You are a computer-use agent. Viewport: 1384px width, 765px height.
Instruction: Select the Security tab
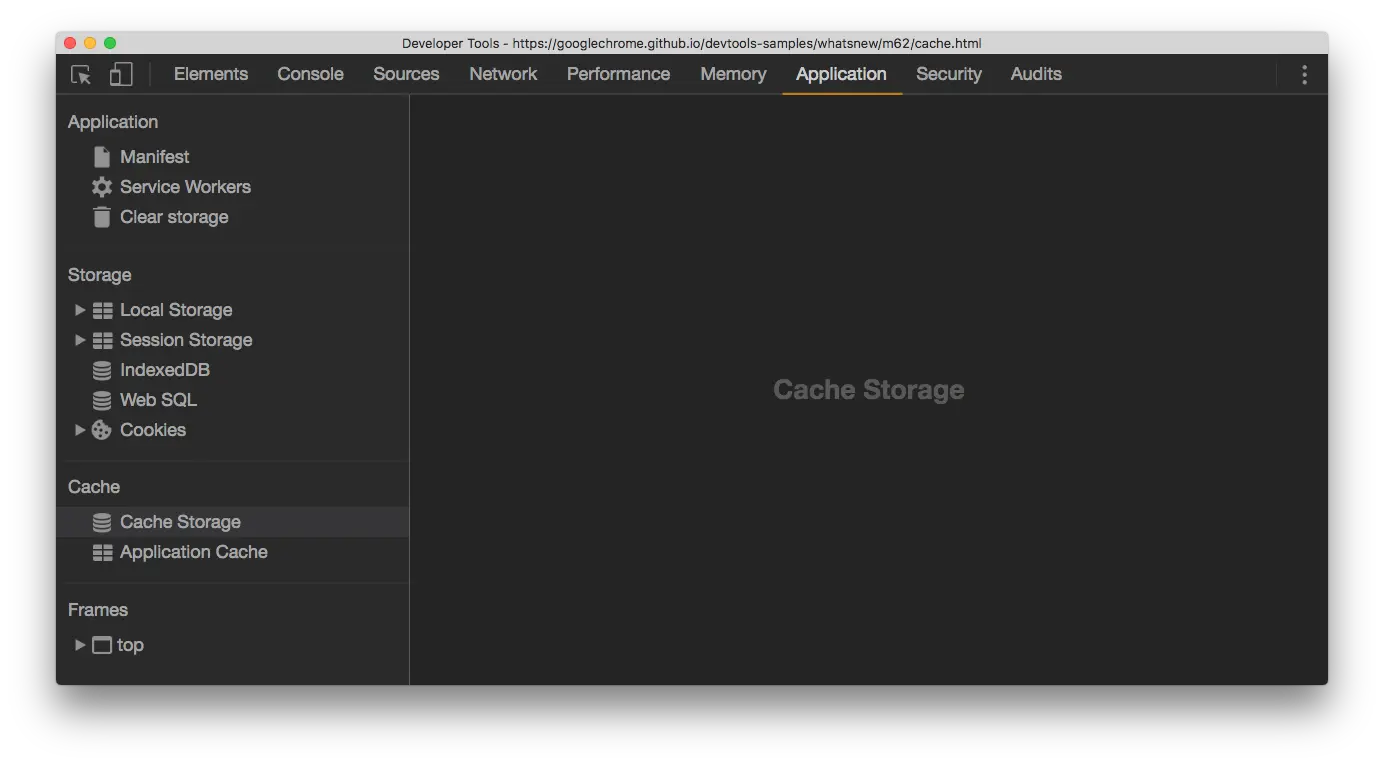pos(948,74)
